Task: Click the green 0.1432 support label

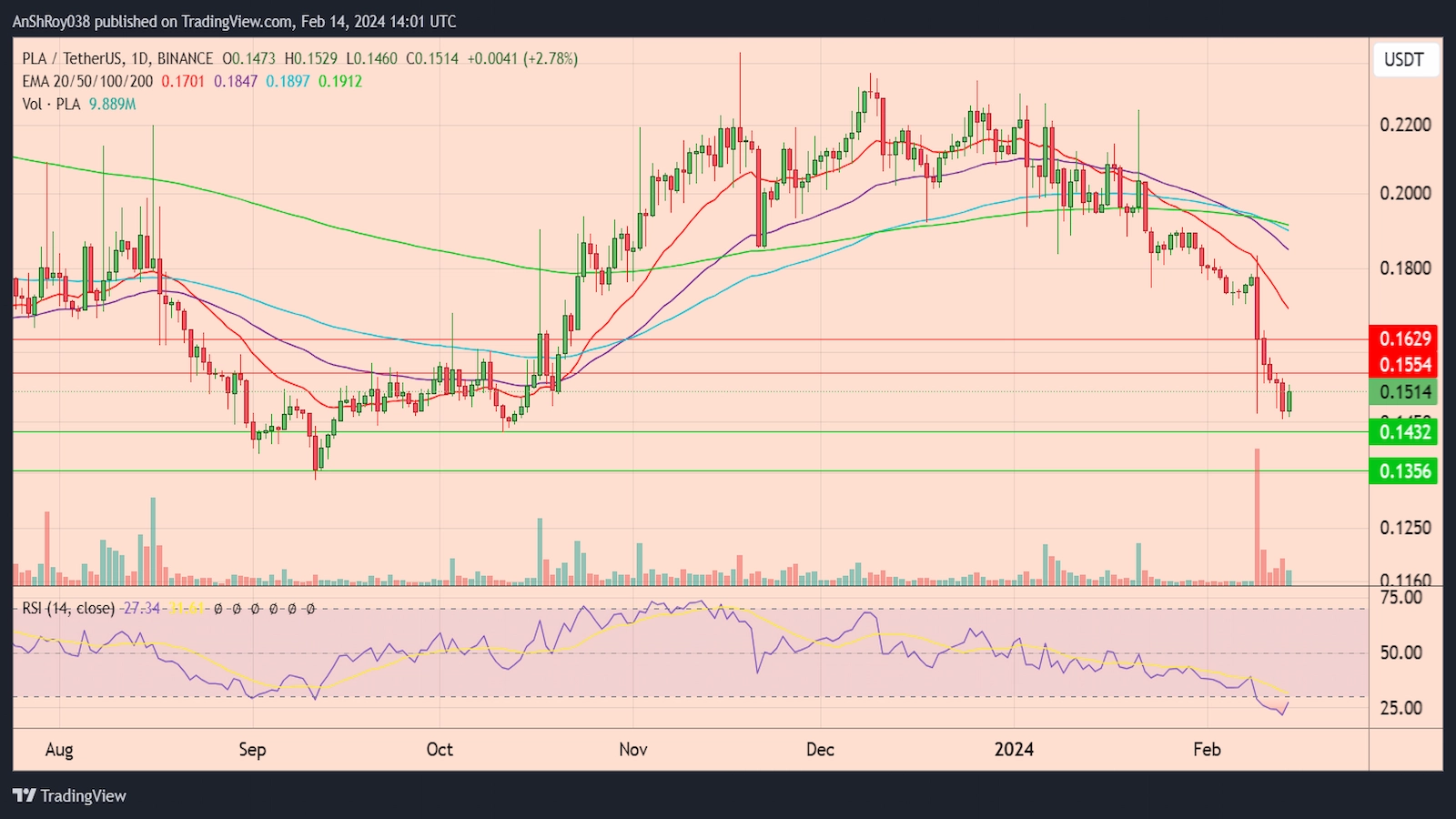Action: click(x=1404, y=432)
